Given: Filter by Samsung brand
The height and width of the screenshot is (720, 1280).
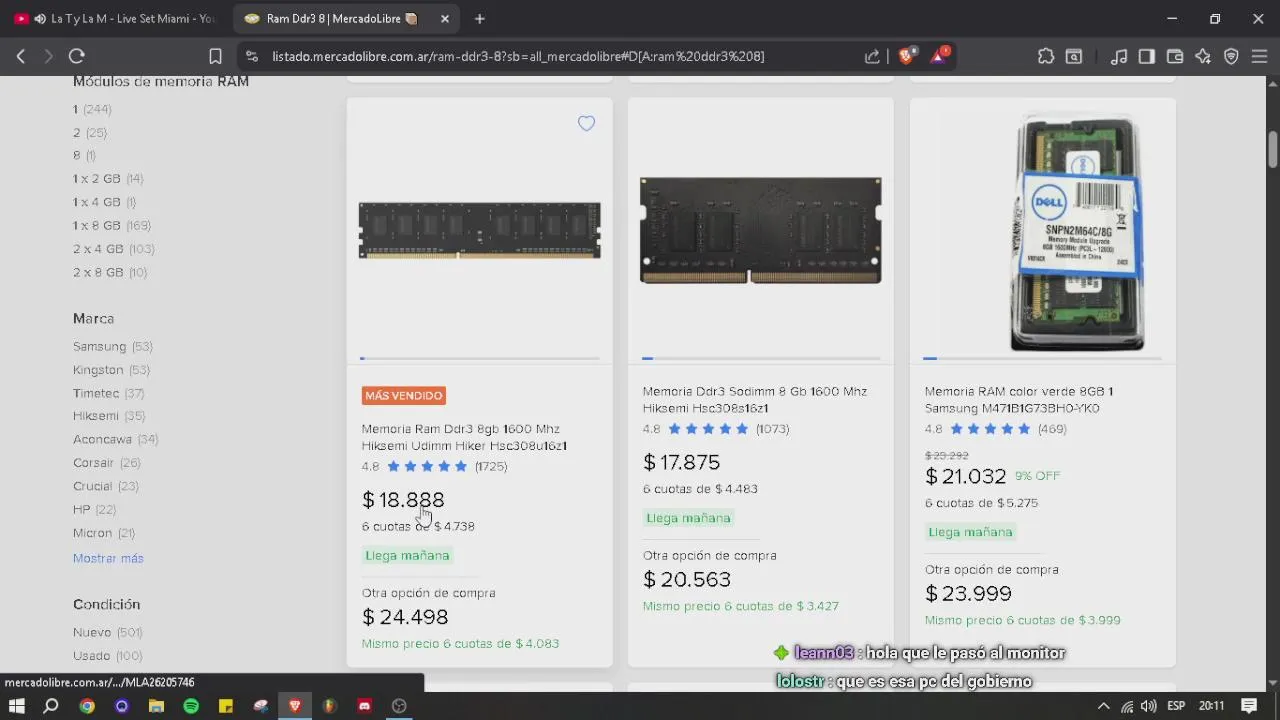Looking at the screenshot, I should [112, 346].
